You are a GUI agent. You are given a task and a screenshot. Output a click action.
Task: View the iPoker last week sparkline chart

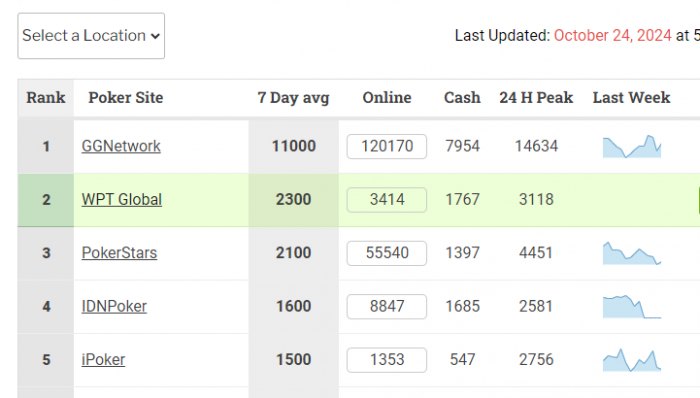[632, 360]
